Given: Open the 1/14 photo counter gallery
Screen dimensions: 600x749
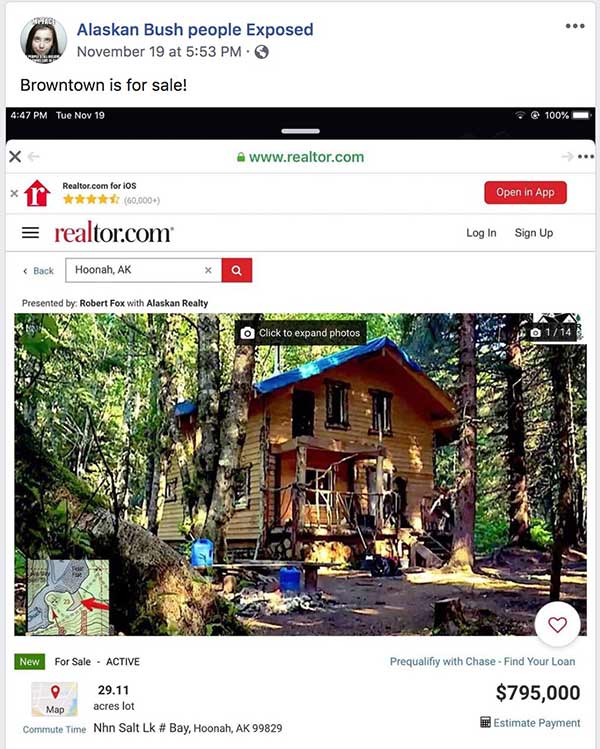Looking at the screenshot, I should pos(551,332).
